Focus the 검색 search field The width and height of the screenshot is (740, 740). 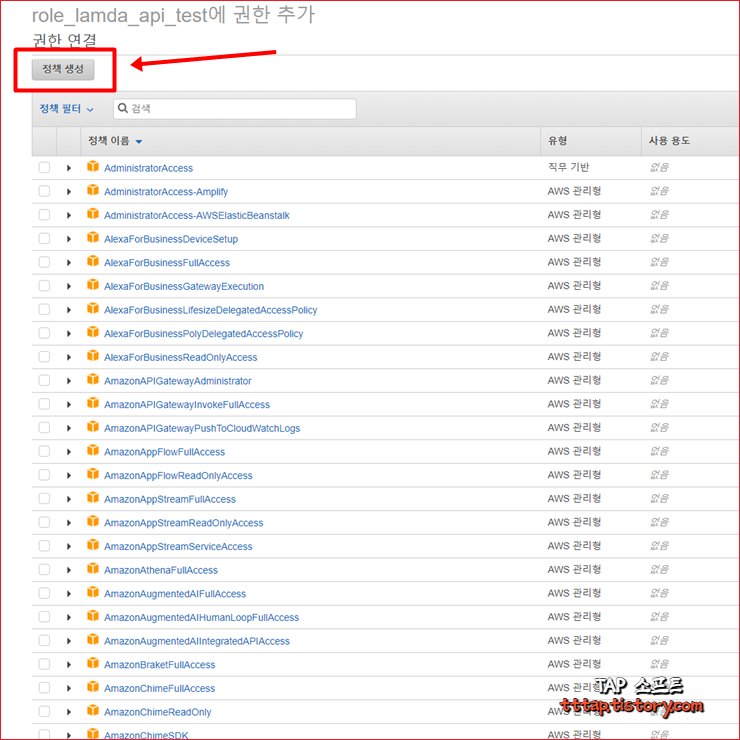click(235, 109)
